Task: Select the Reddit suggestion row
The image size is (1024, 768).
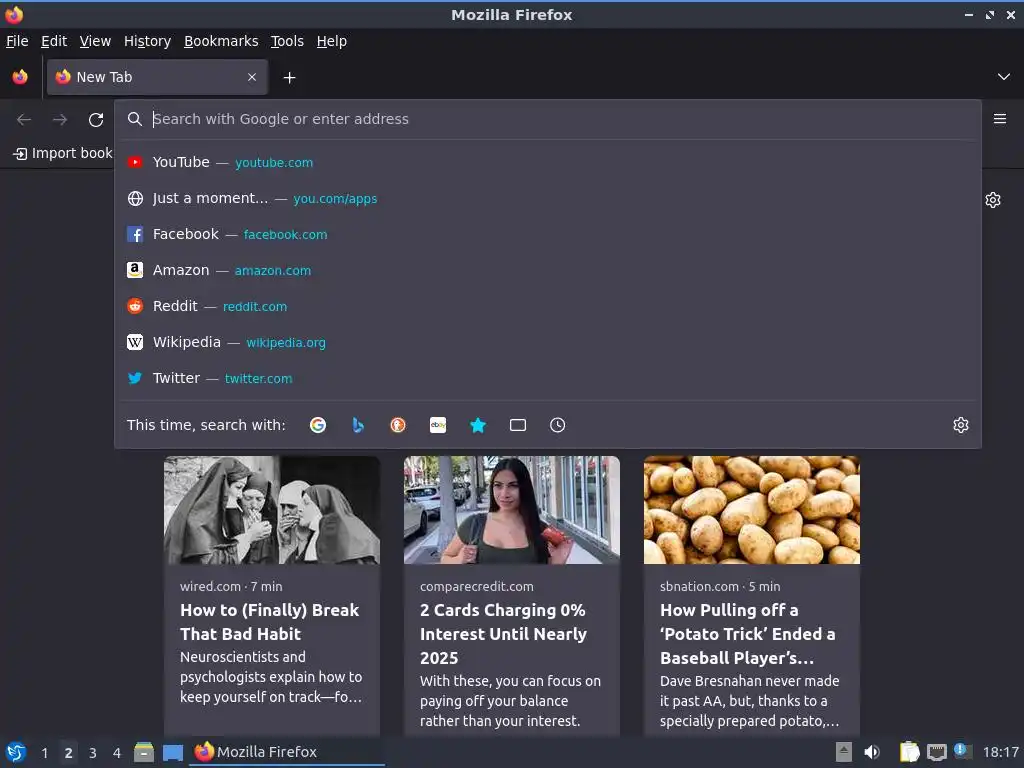Action: click(x=547, y=306)
